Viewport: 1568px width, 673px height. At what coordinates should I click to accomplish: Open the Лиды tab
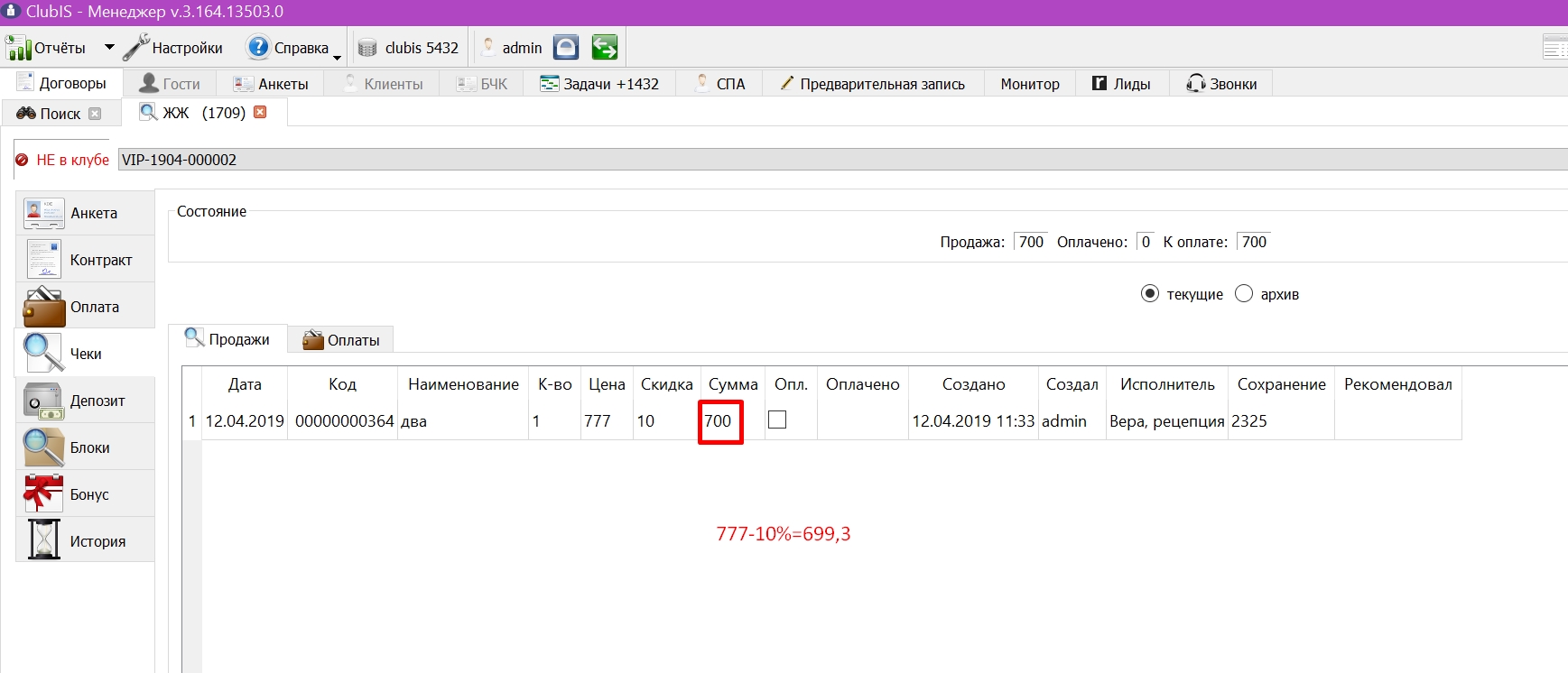pos(1122,83)
